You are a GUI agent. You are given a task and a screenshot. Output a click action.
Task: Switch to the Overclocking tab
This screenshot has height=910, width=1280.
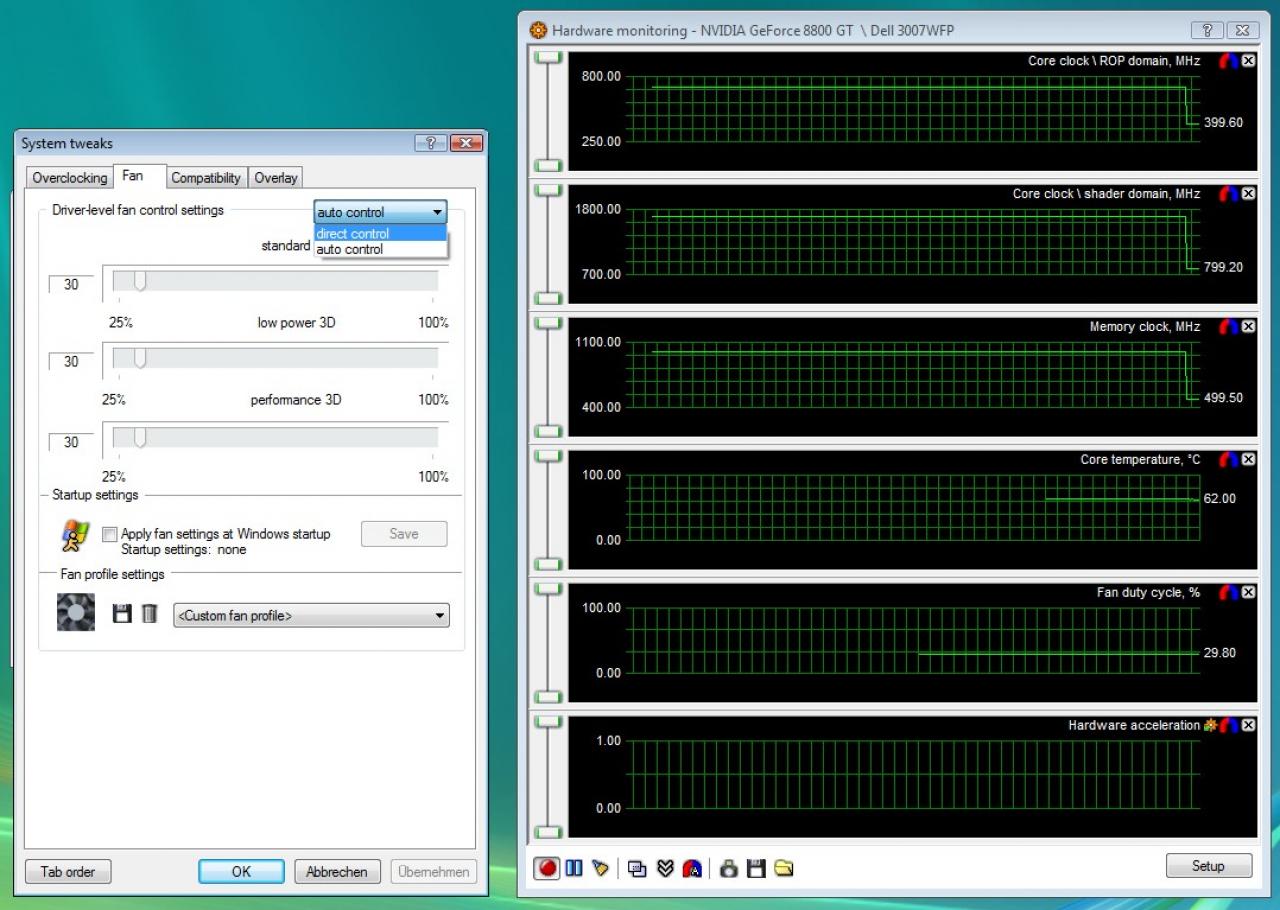(x=69, y=178)
